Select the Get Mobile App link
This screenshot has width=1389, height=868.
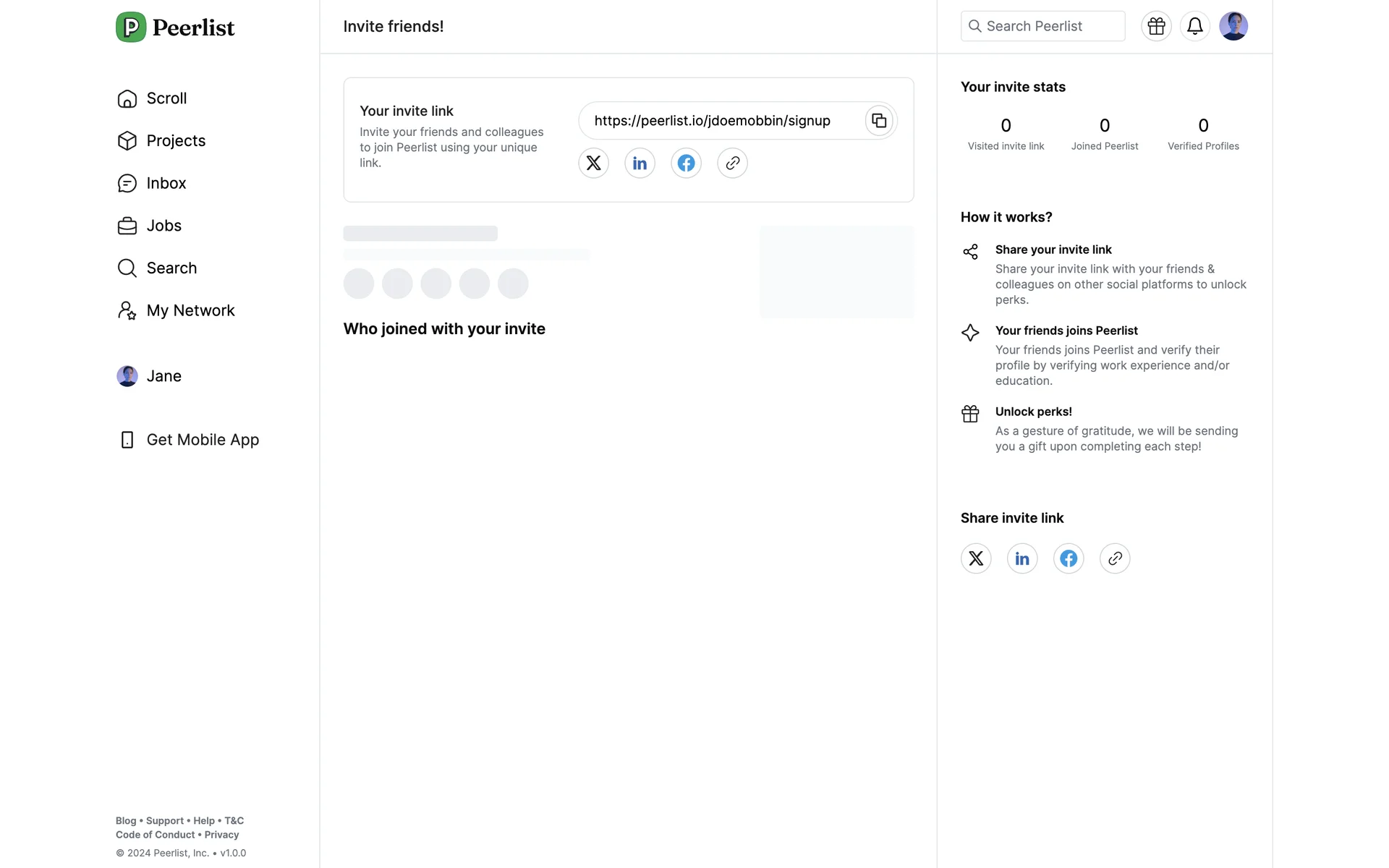[x=202, y=440]
